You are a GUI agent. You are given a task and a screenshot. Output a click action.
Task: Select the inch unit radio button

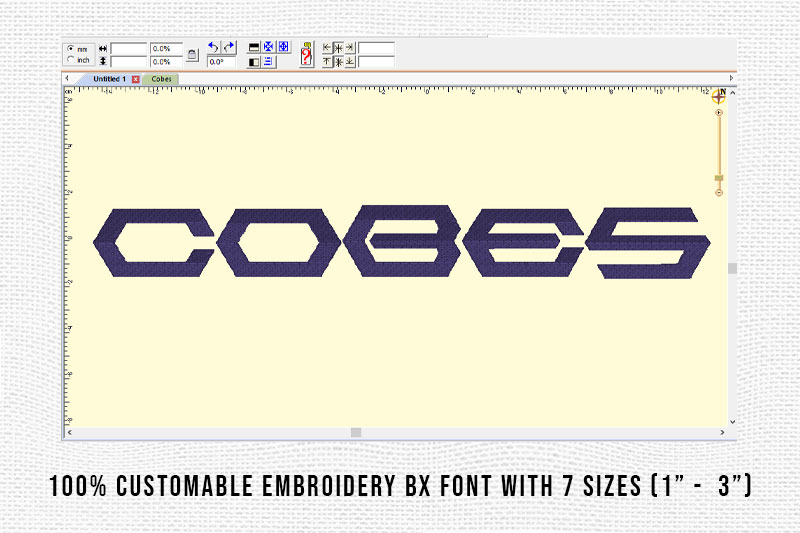pyautogui.click(x=71, y=59)
